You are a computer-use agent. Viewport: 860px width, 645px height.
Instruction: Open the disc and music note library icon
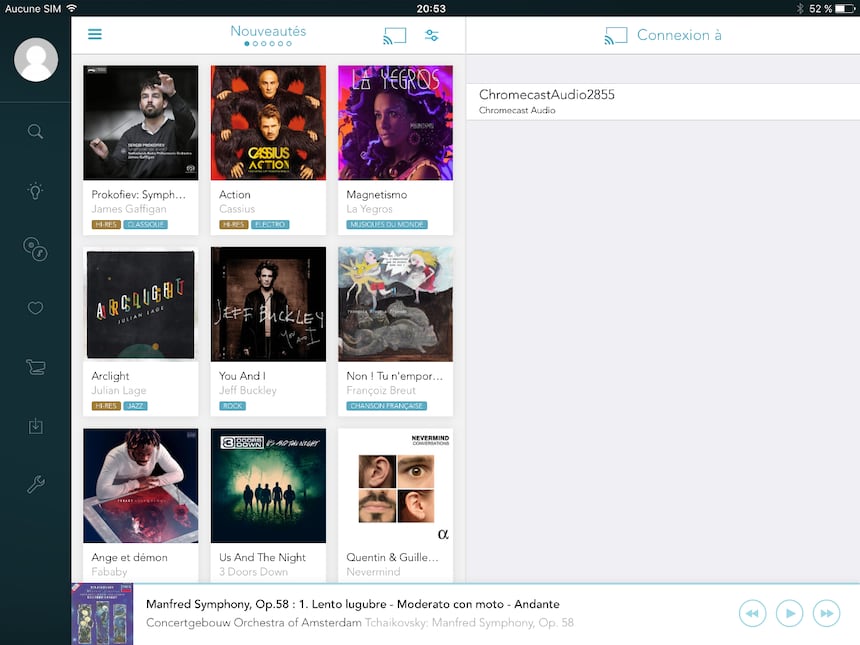click(x=36, y=249)
